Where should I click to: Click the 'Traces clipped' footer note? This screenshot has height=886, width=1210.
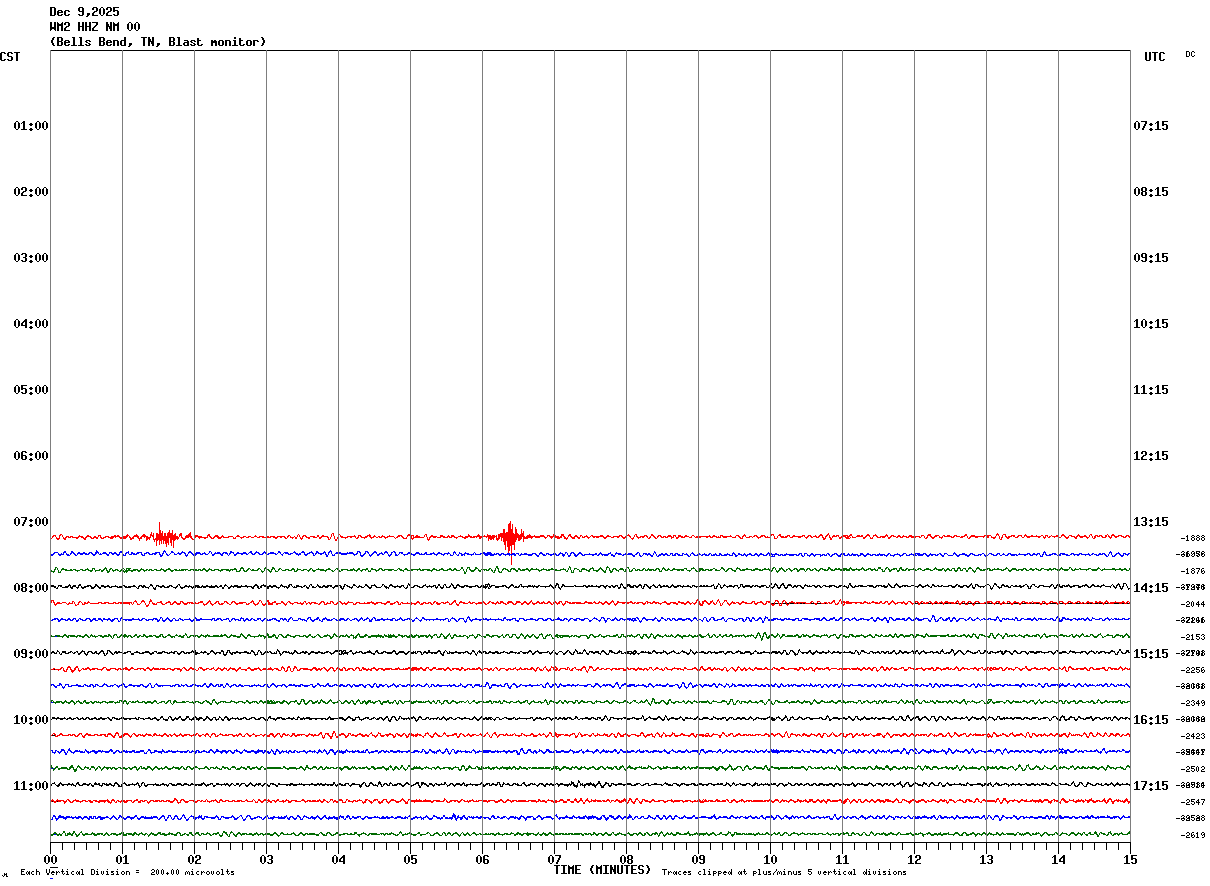pos(784,873)
